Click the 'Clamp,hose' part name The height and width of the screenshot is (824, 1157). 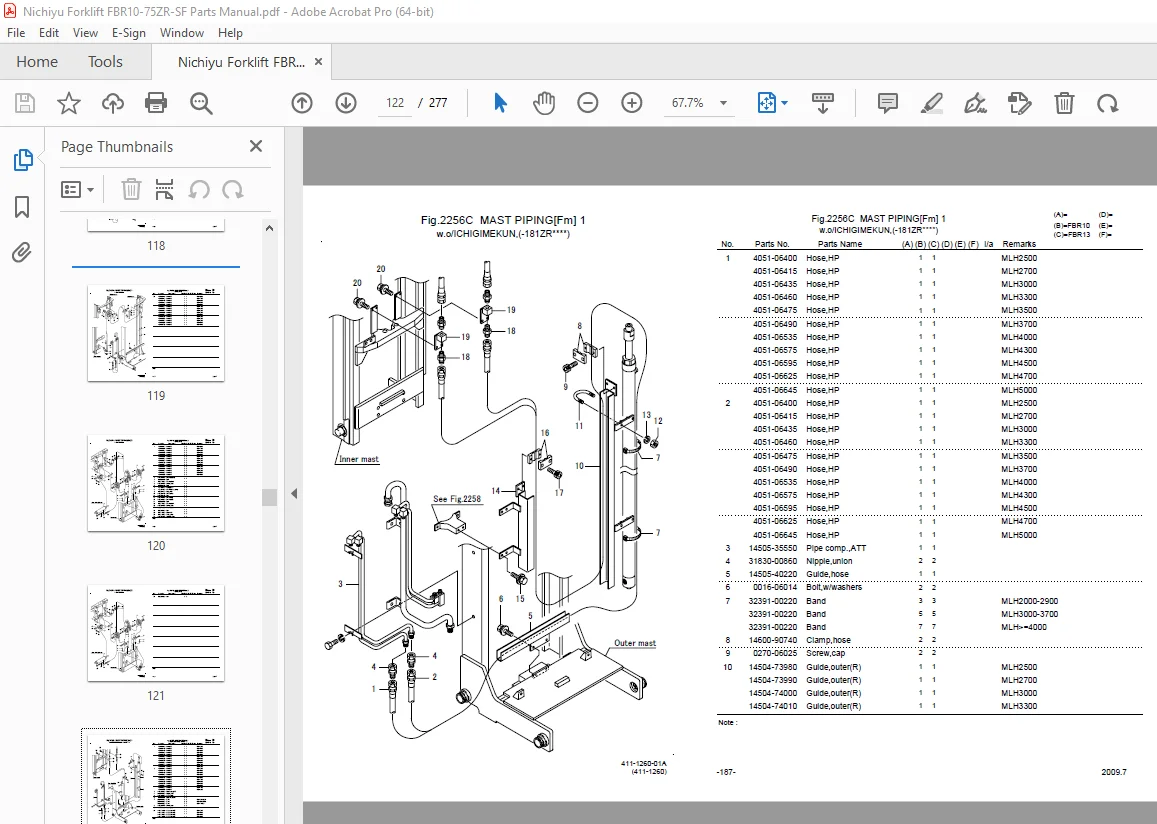828,640
